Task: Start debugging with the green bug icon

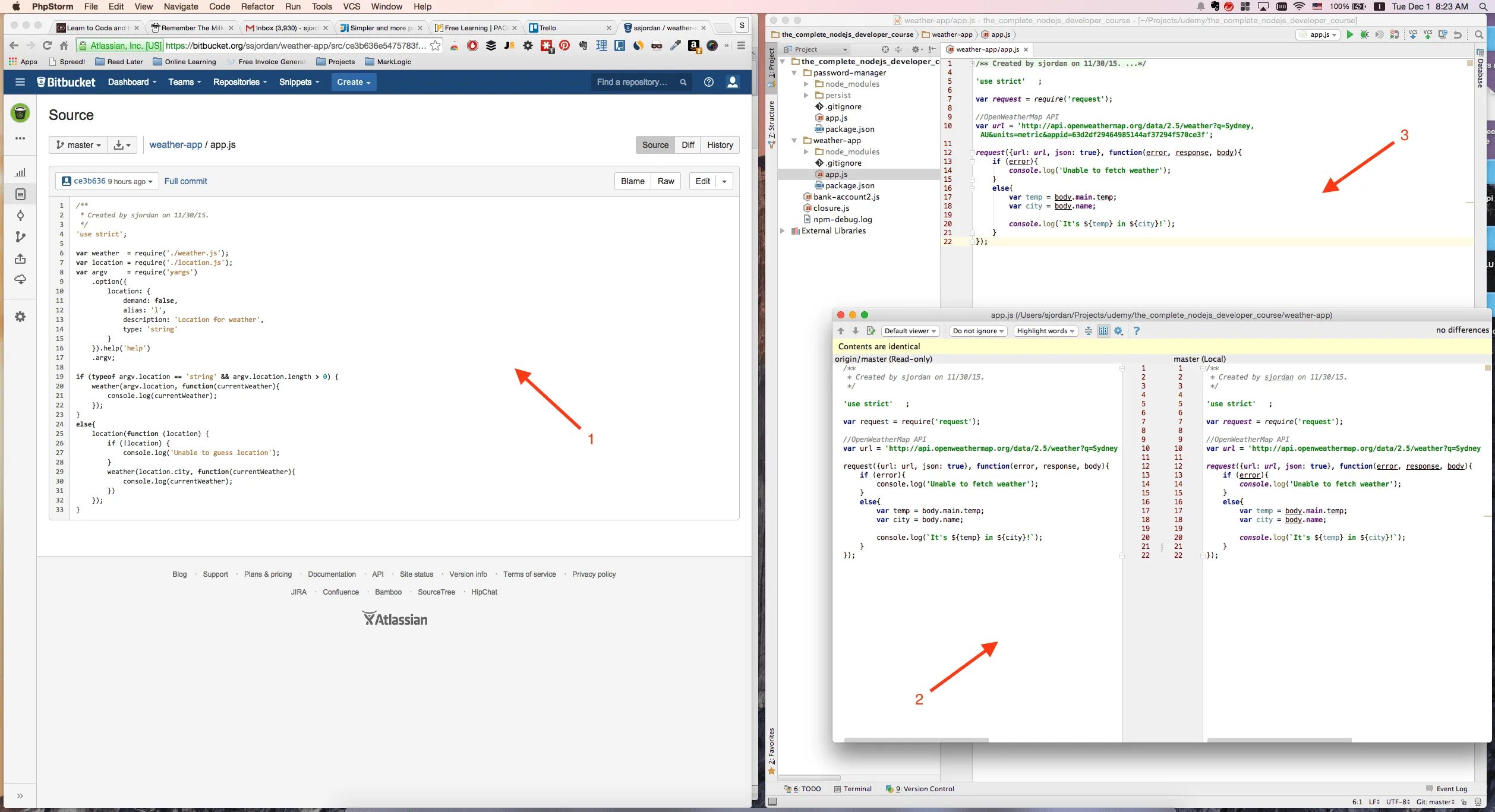Action: (x=1364, y=35)
